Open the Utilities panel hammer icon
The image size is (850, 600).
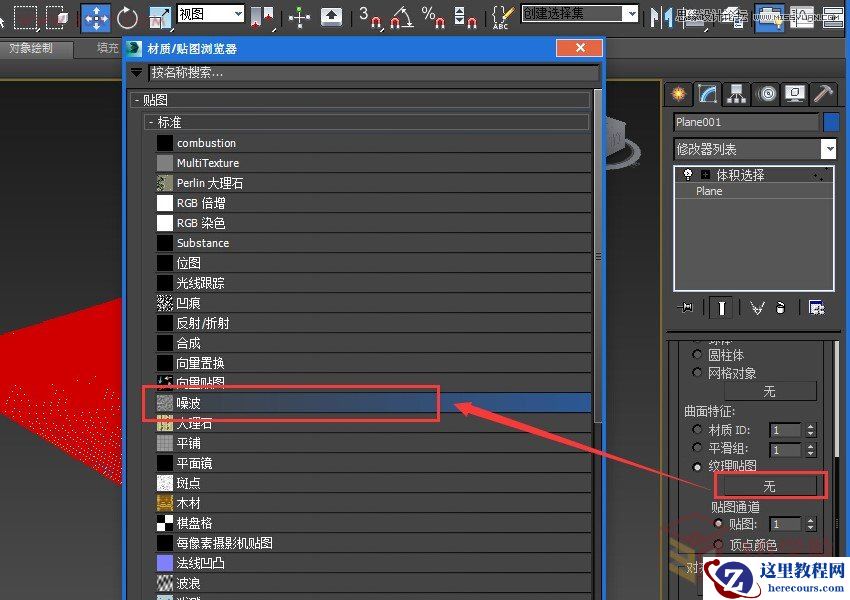(823, 93)
